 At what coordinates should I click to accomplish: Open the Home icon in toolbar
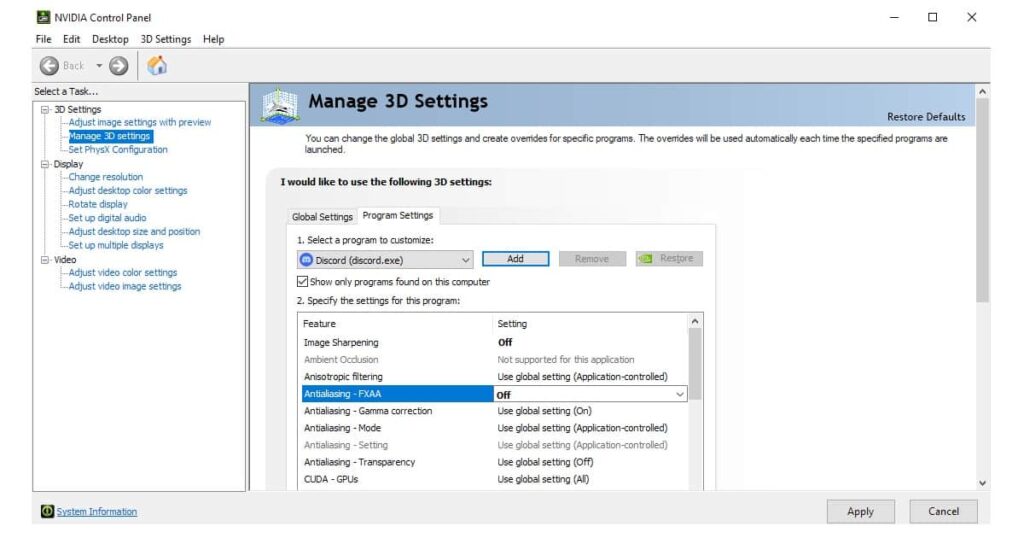pyautogui.click(x=157, y=65)
